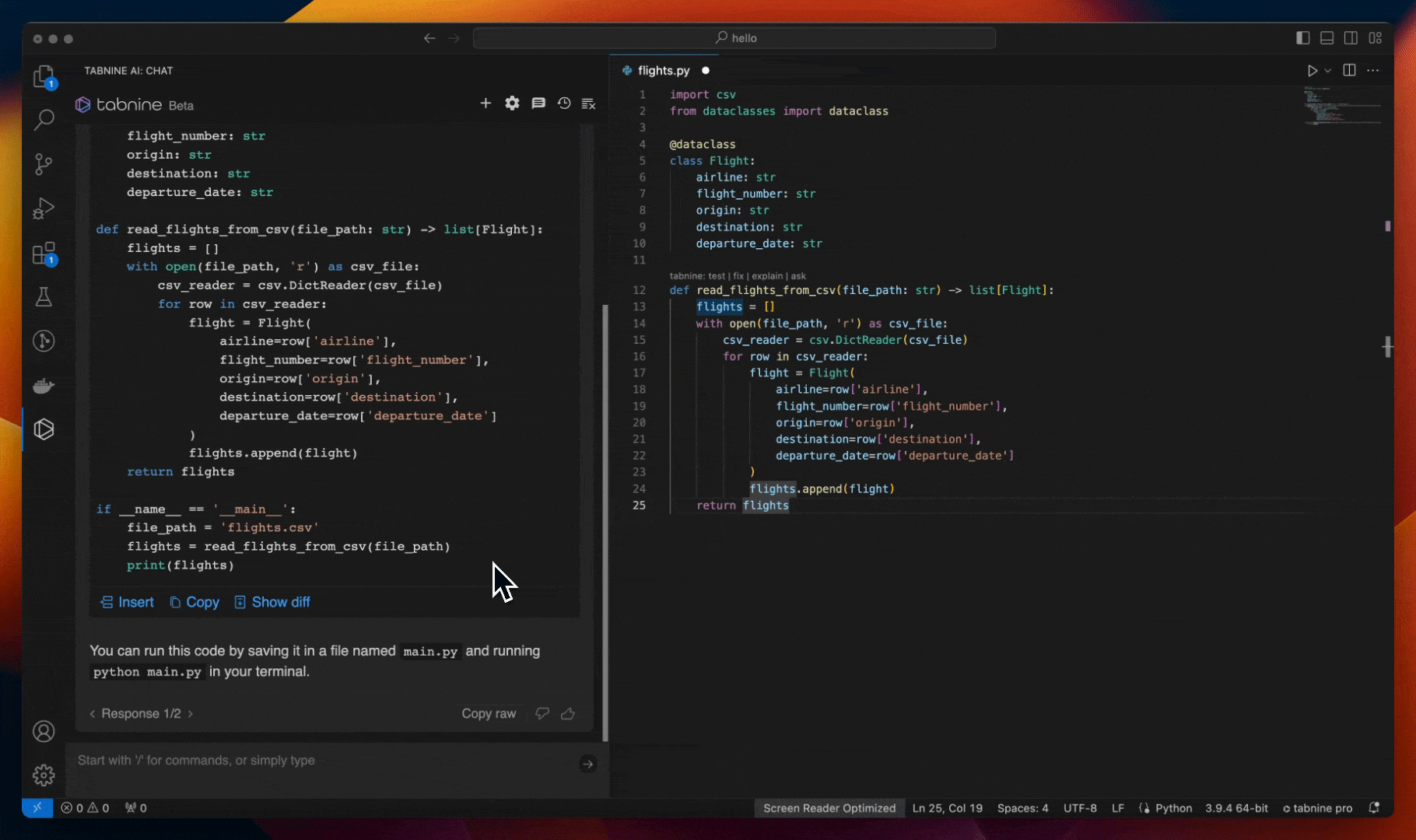
Task: Open the Extensions view
Action: click(44, 254)
